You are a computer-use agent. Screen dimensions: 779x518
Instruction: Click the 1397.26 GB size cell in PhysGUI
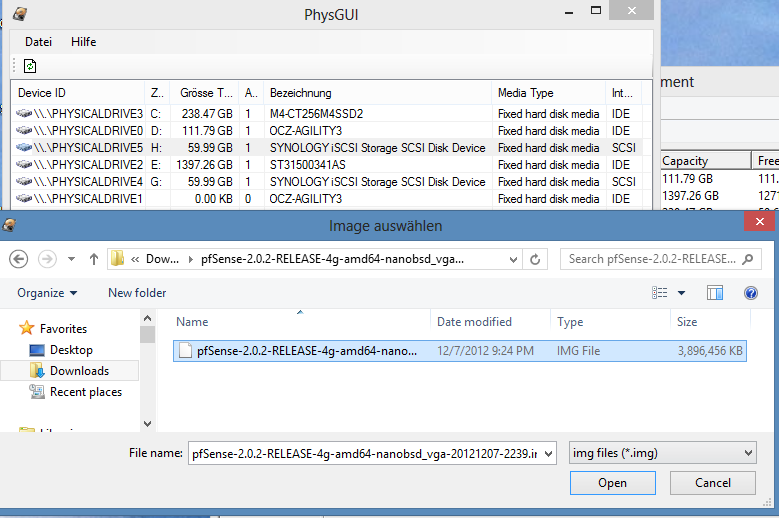[204, 164]
